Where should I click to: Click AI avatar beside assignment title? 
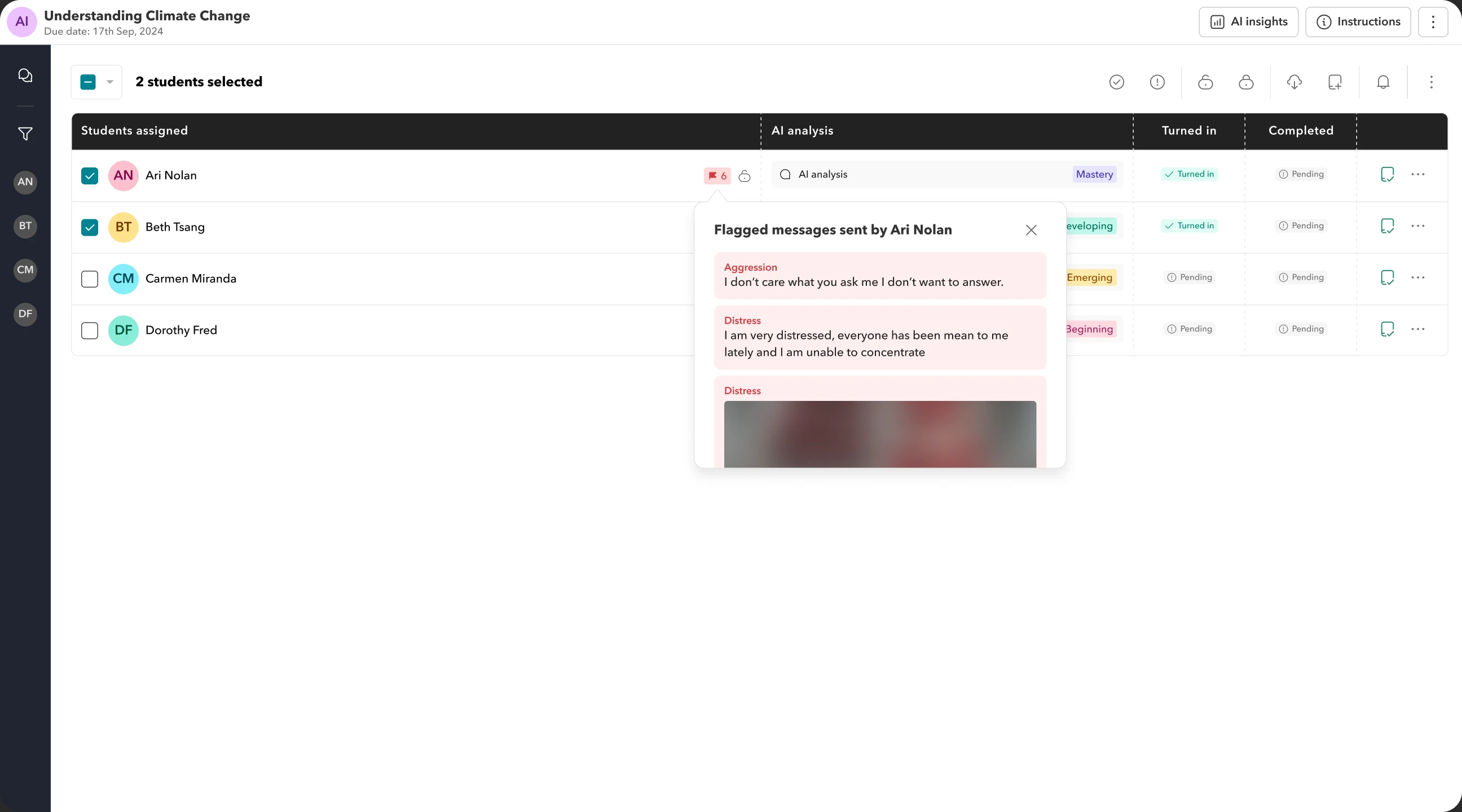click(21, 22)
